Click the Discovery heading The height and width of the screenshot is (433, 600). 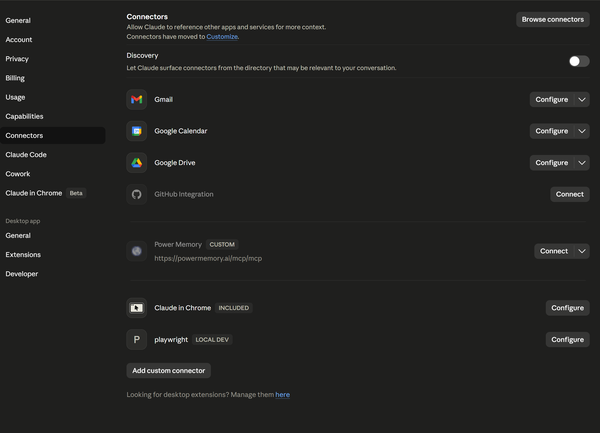click(142, 55)
